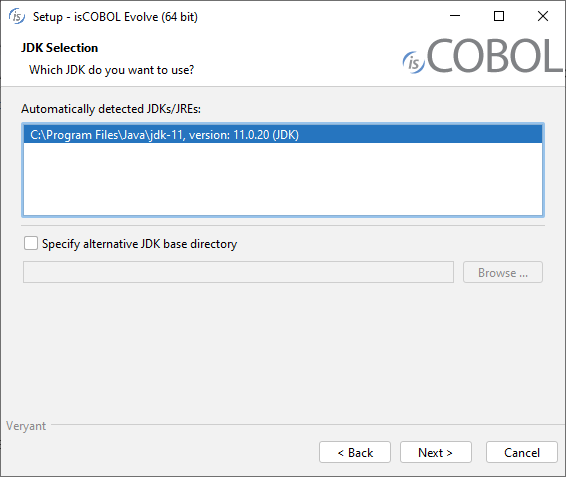Enable Specify alternative JDK base directory checkbox
This screenshot has height=477, width=566.
click(31, 243)
